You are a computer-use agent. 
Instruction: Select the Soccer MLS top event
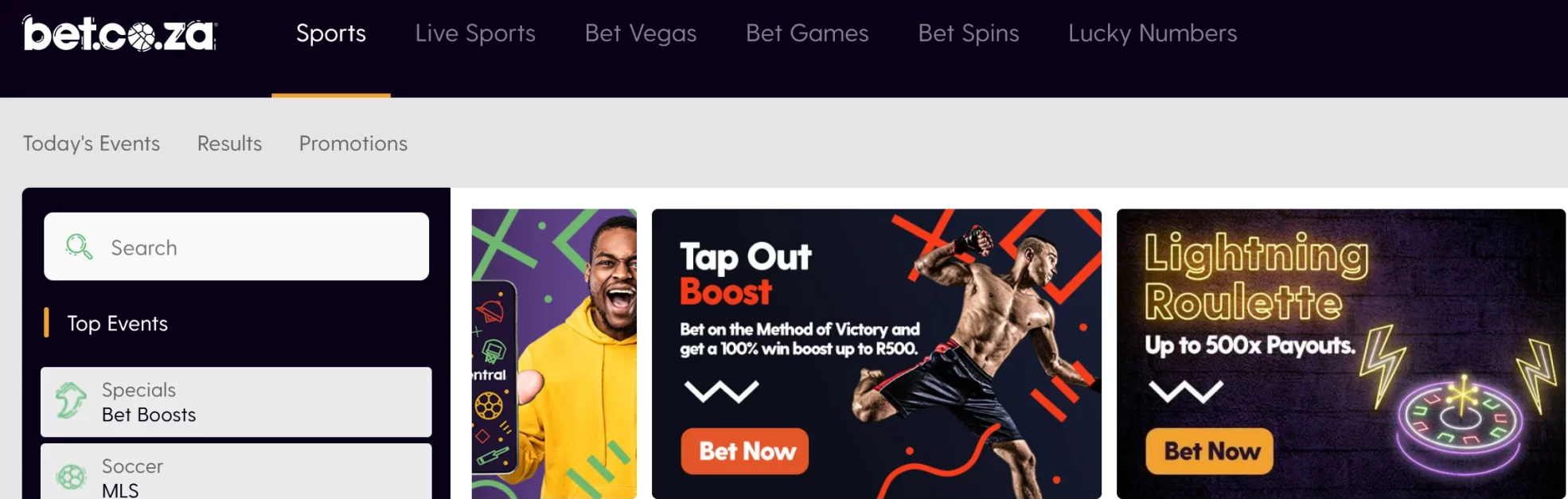[236, 472]
